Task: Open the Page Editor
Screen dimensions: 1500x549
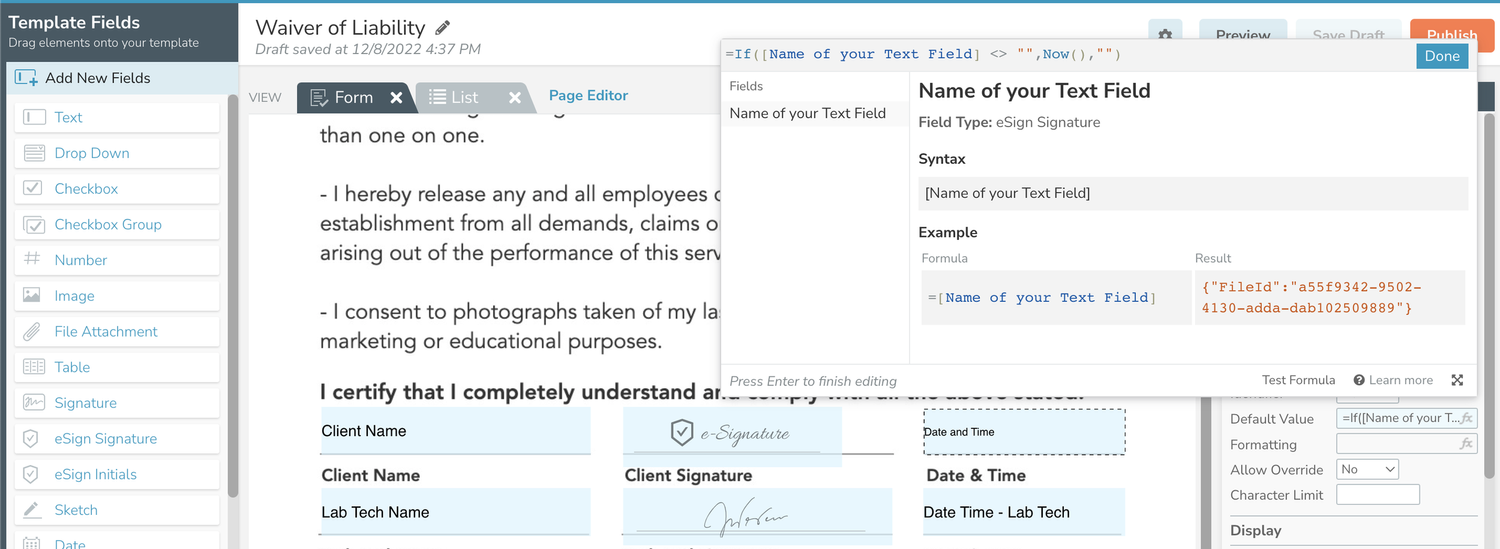Action: 589,96
